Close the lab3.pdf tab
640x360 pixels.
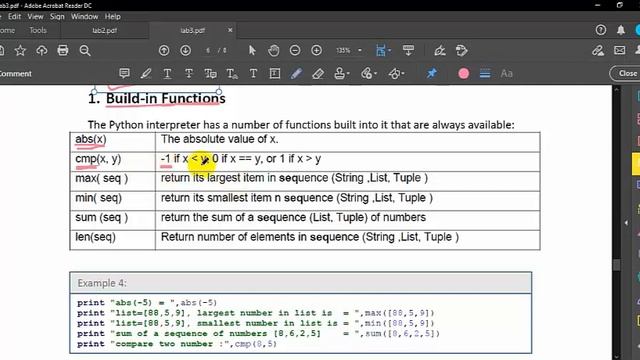[230, 30]
